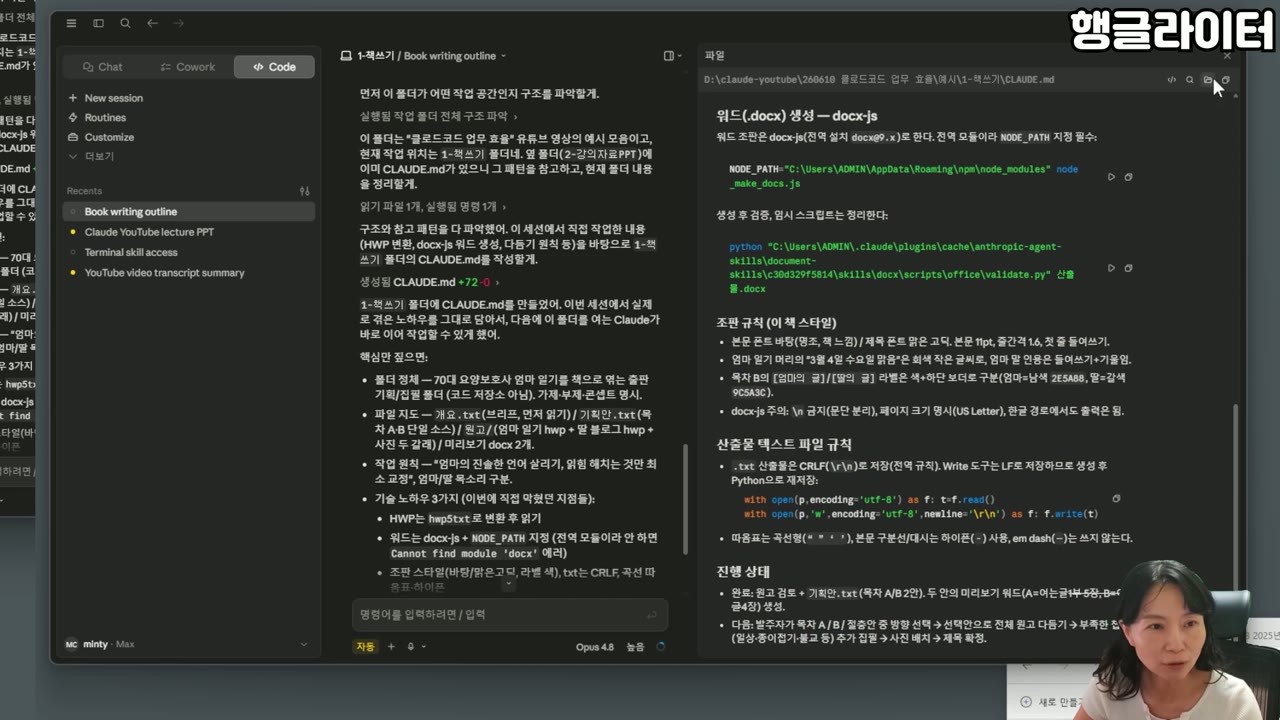
Task: Open Book writing outline session
Action: [x=188, y=212]
